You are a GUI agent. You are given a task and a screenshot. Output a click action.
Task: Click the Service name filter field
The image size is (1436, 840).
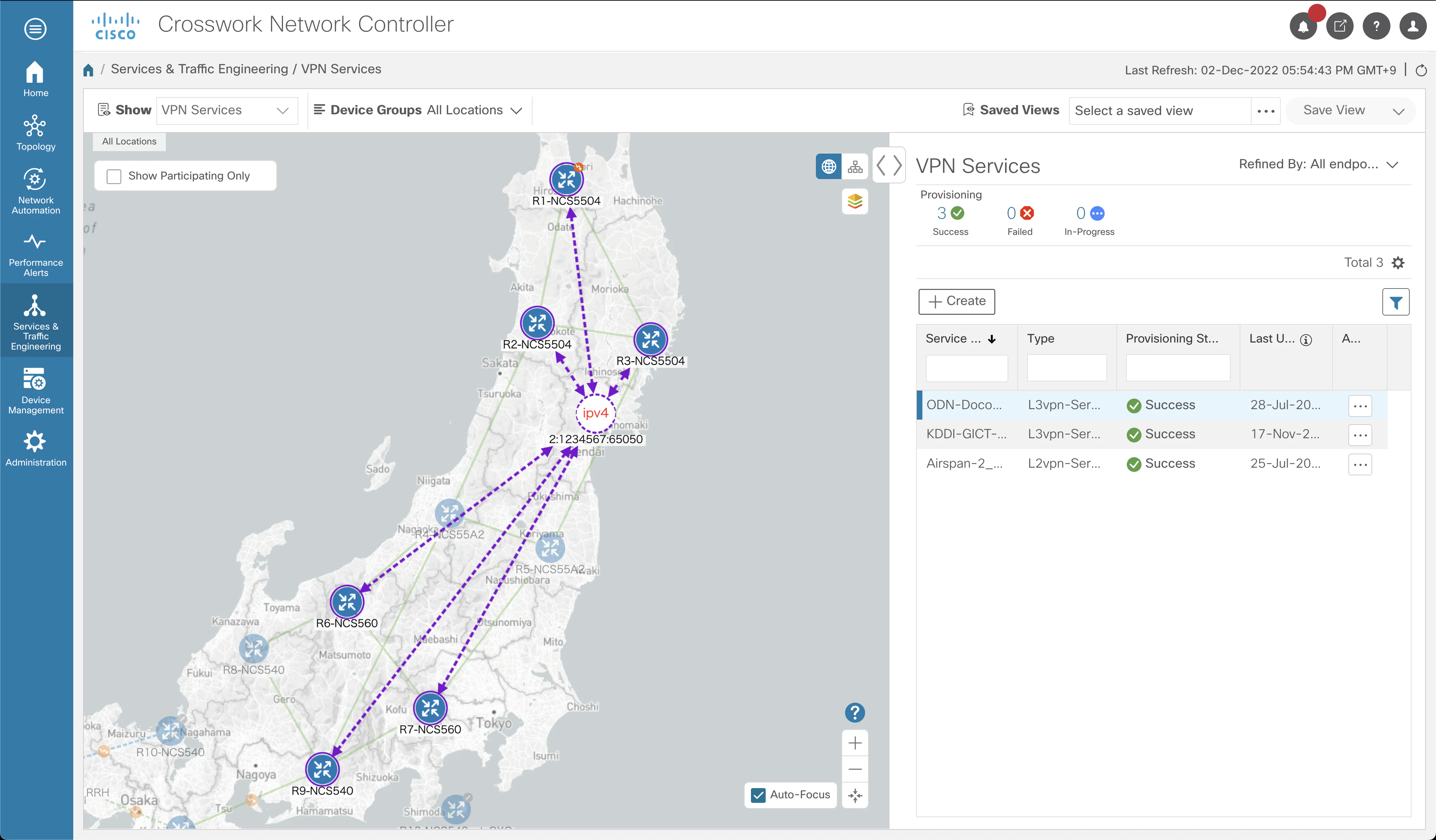(x=967, y=368)
